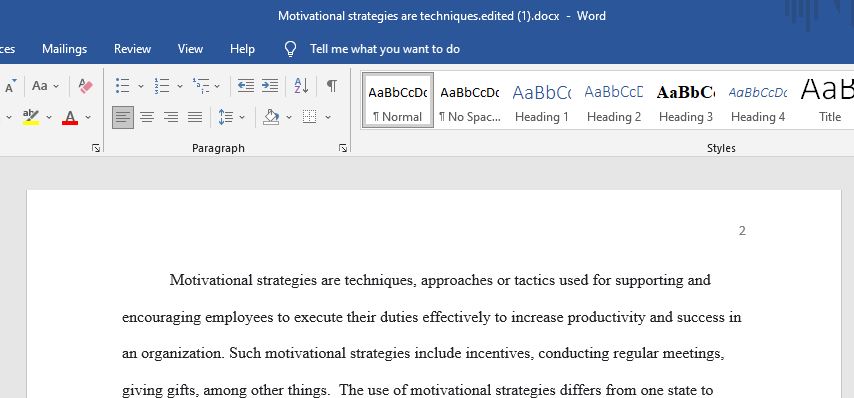Viewport: 854px width, 398px height.
Task: Decrease paragraph indent
Action: (246, 86)
